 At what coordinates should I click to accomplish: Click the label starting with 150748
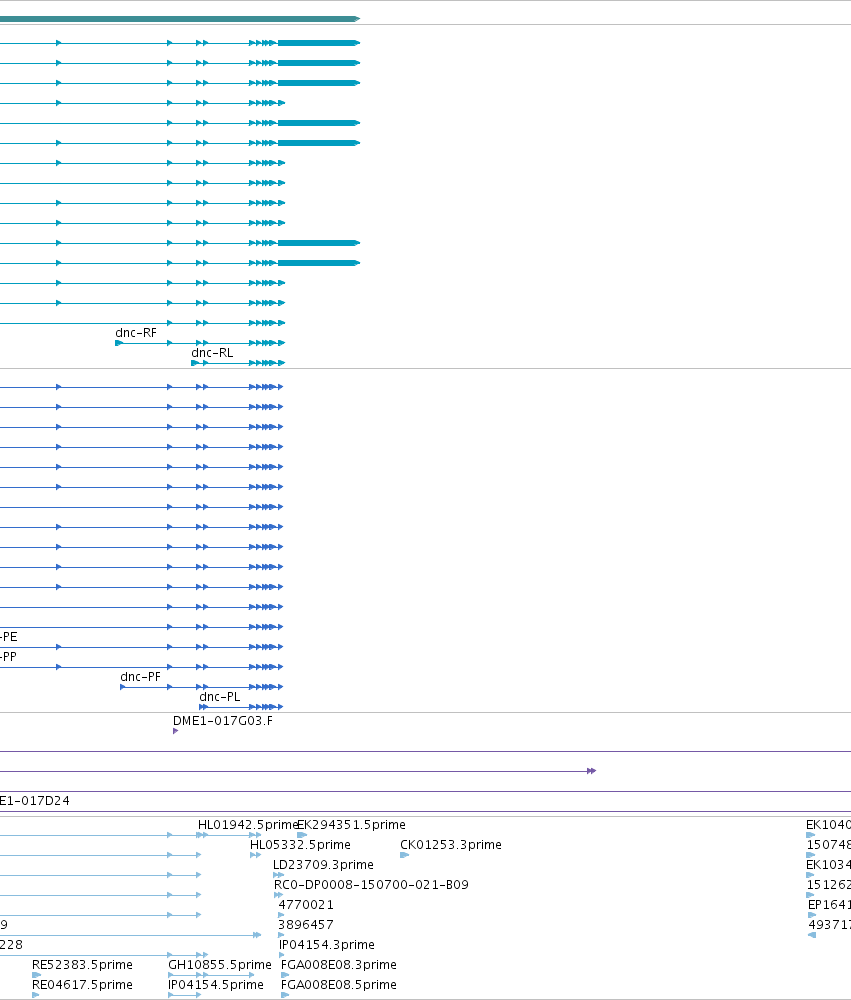[829, 844]
